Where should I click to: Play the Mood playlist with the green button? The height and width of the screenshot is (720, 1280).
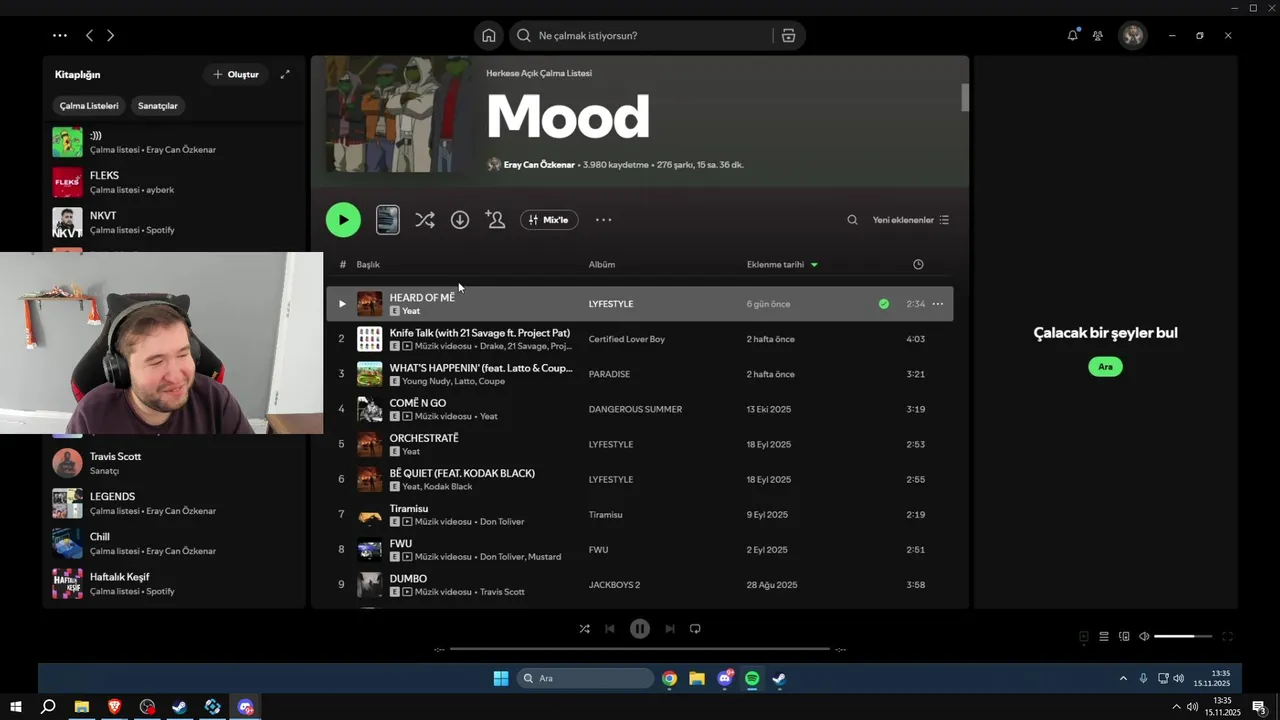click(x=343, y=220)
